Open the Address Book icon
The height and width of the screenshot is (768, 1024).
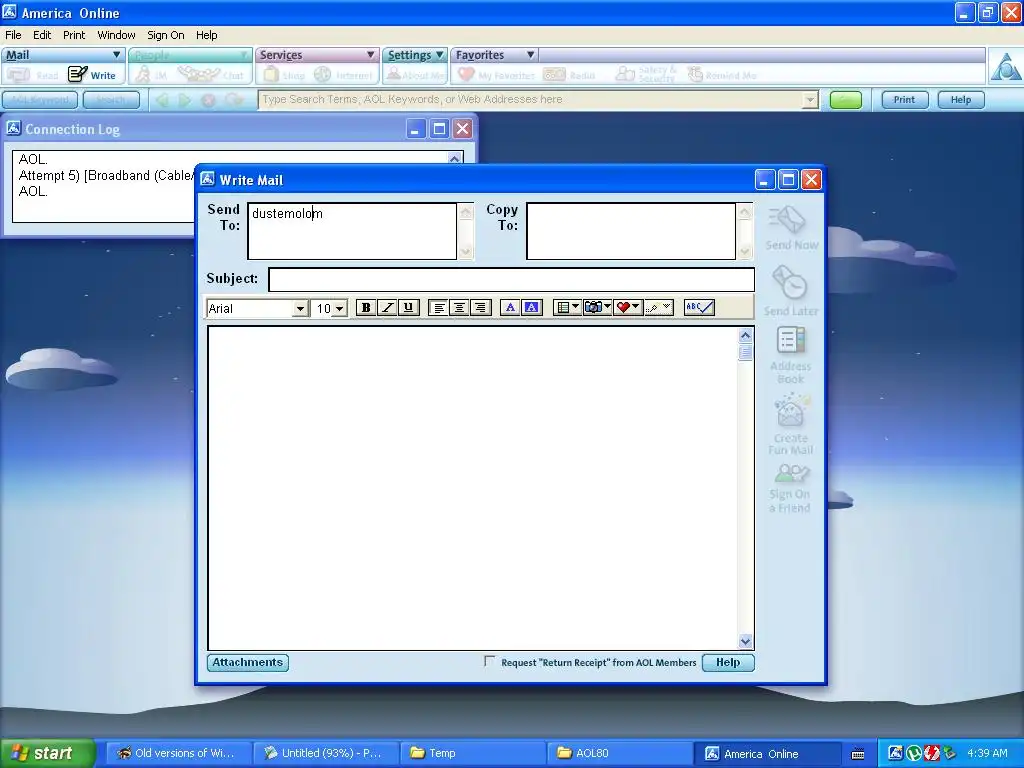[x=791, y=340]
